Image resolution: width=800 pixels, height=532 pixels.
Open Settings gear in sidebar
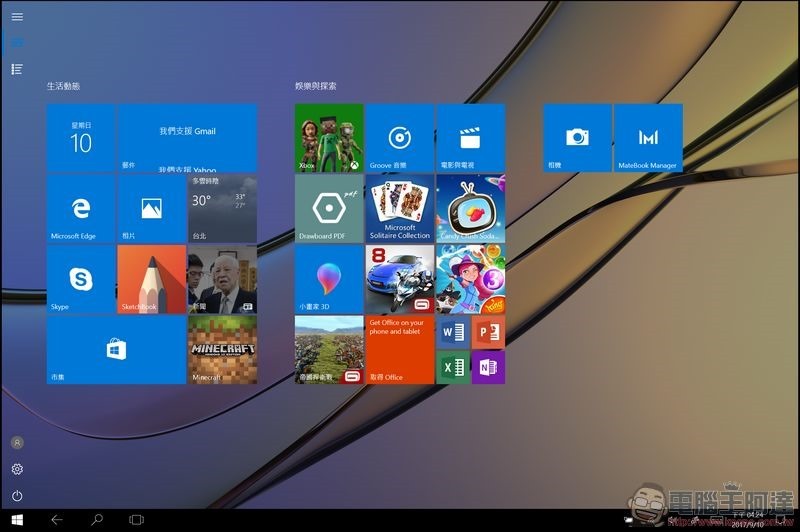[x=17, y=469]
